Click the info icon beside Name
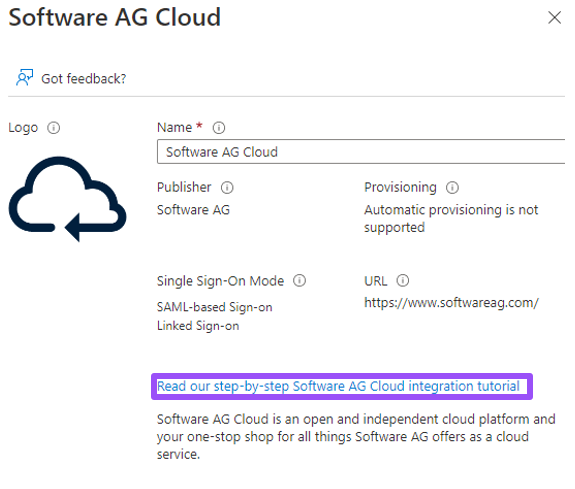This screenshot has height=489, width=575. (x=219, y=128)
